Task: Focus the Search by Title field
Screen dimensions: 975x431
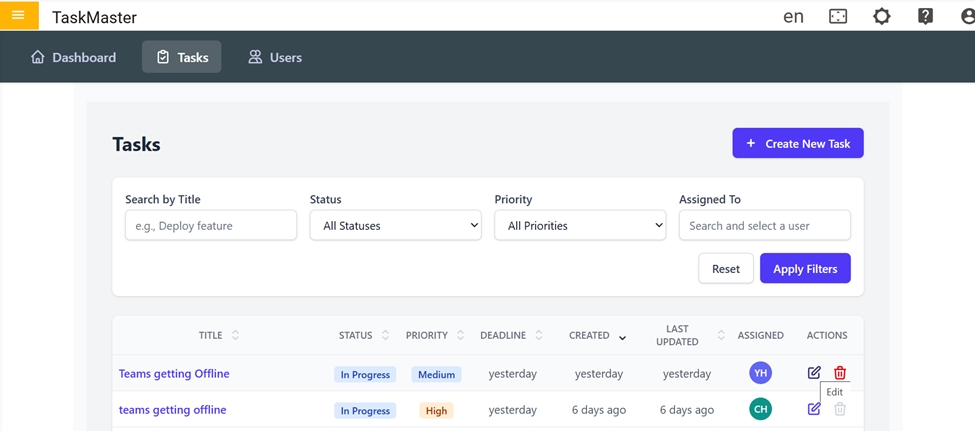Action: (210, 226)
